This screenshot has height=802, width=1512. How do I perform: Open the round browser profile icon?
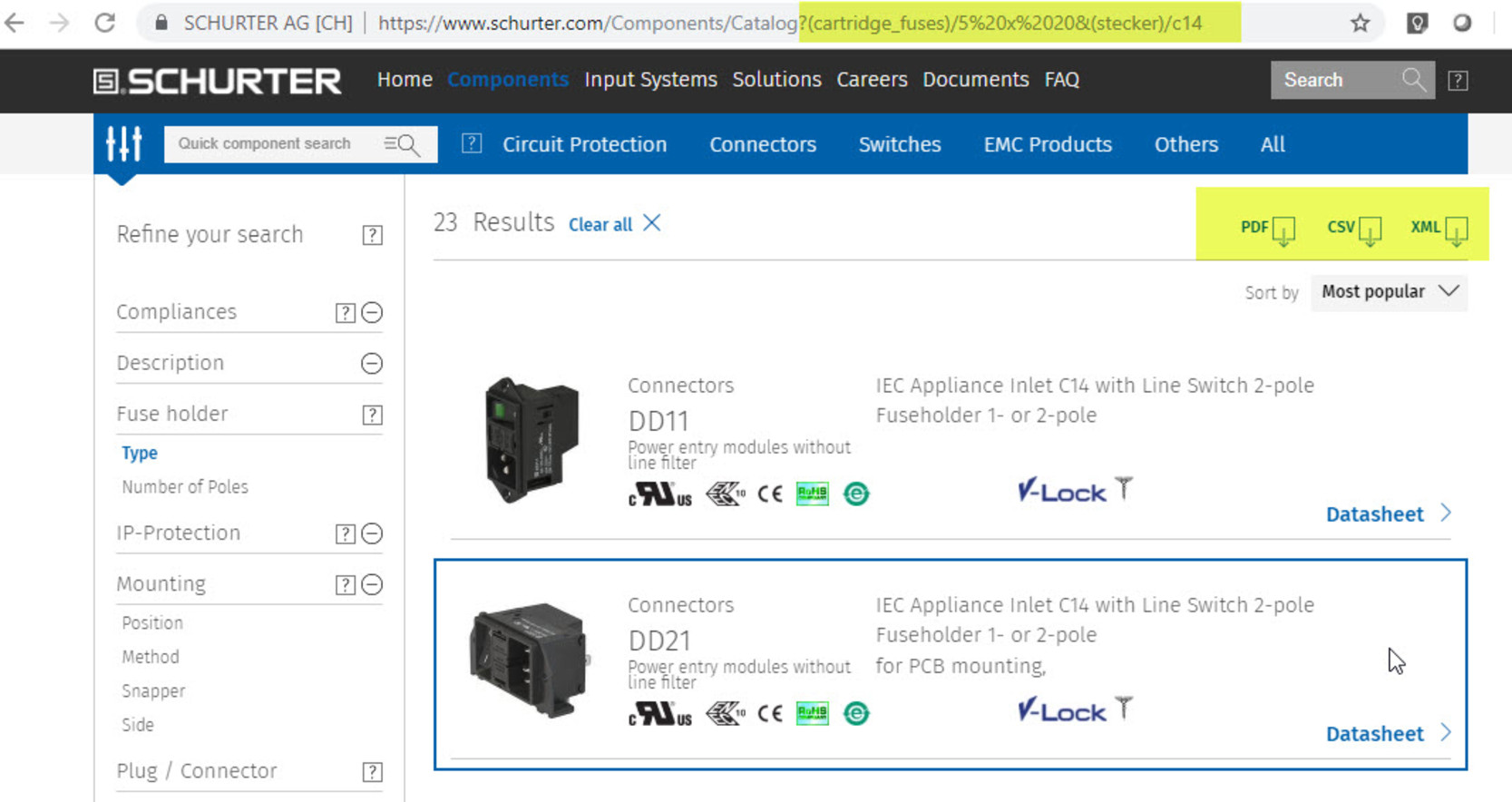(x=1462, y=24)
